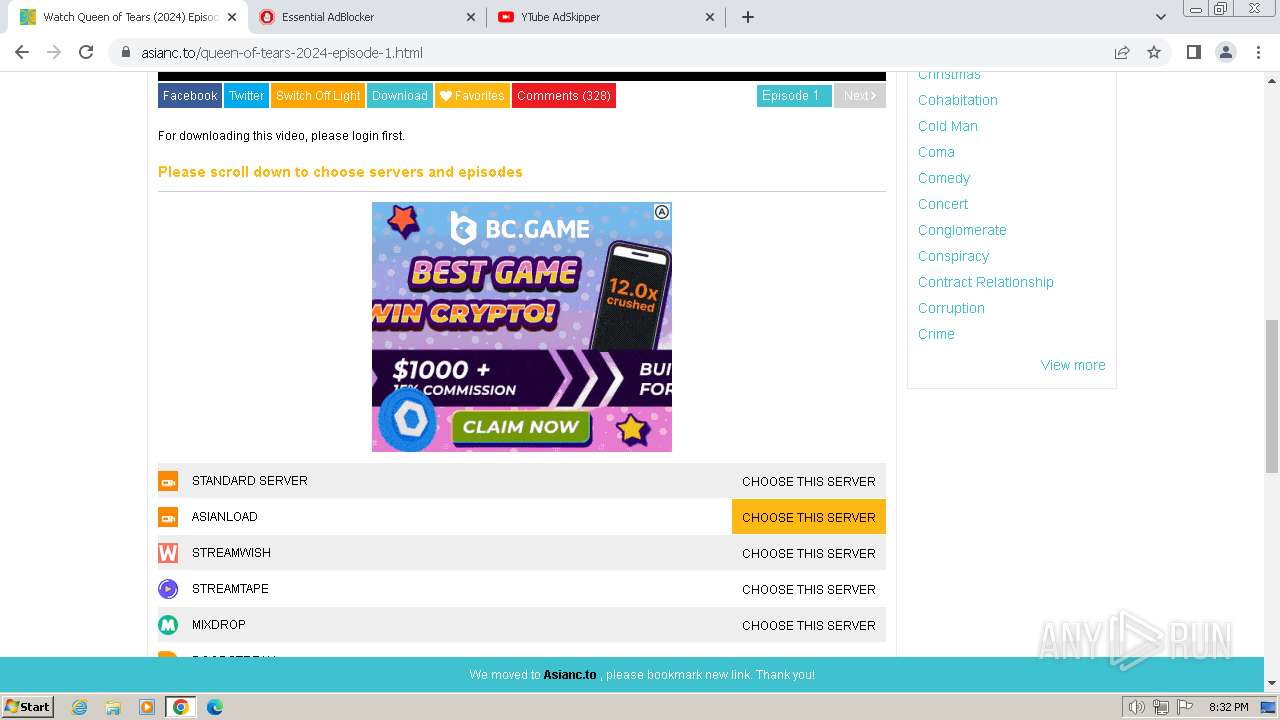Open File Explorer from the taskbar
Viewport: 1280px width, 720px height.
[113, 707]
